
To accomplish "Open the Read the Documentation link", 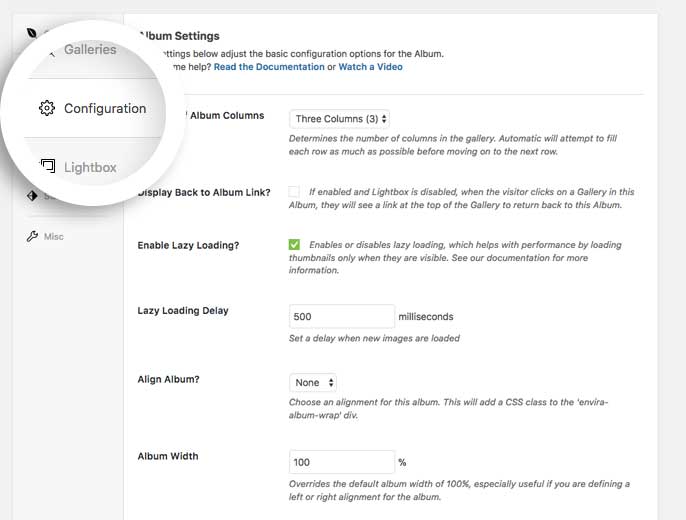I will [269, 67].
